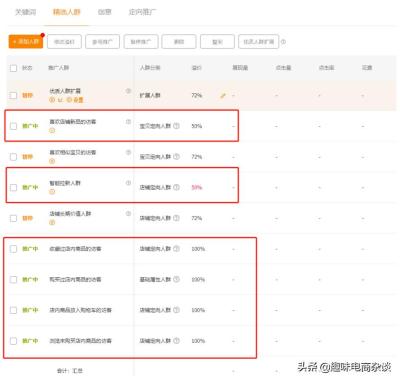Click orange icon under 喜欢店铺新品的访客
The width and height of the screenshot is (400, 381).
coord(52,131)
